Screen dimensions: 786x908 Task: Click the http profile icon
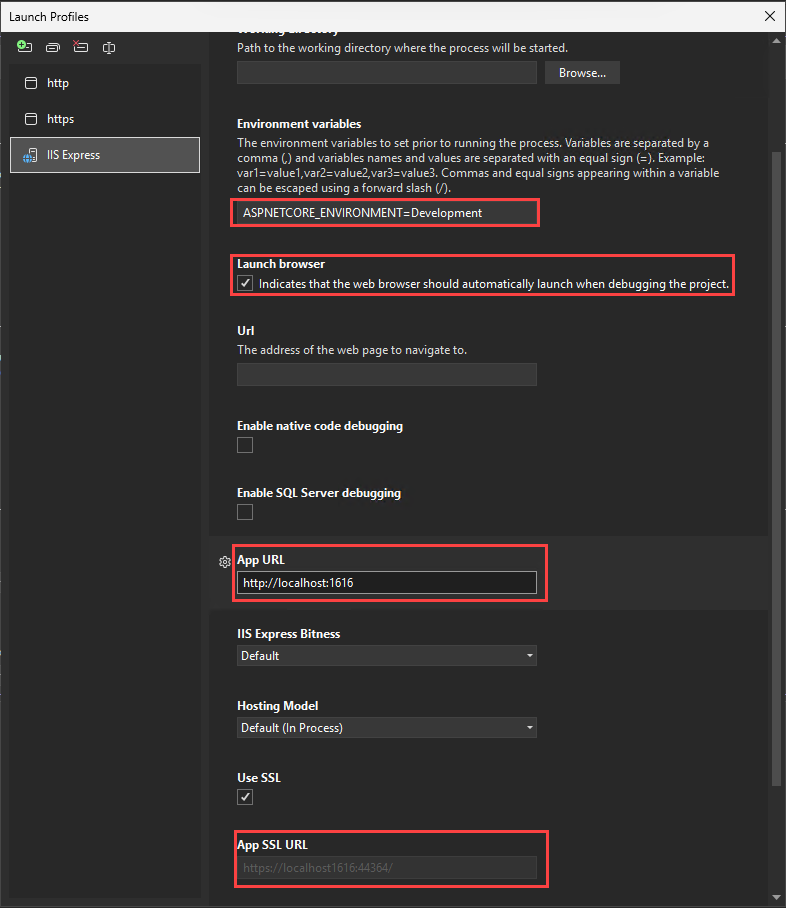coord(31,83)
